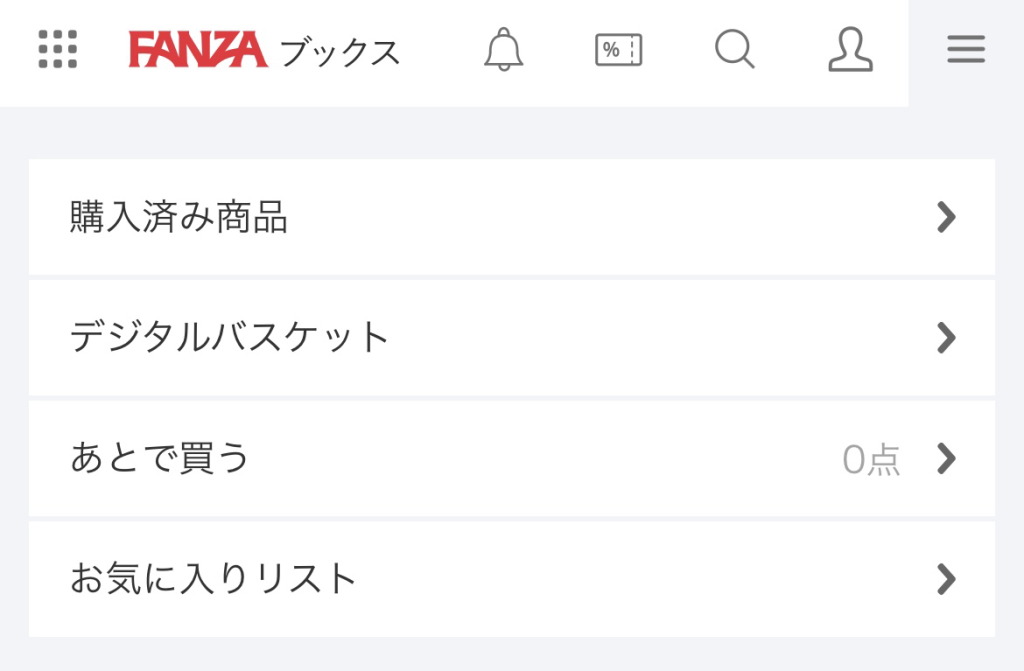Click the red FANZA logo

pyautogui.click(x=198, y=49)
